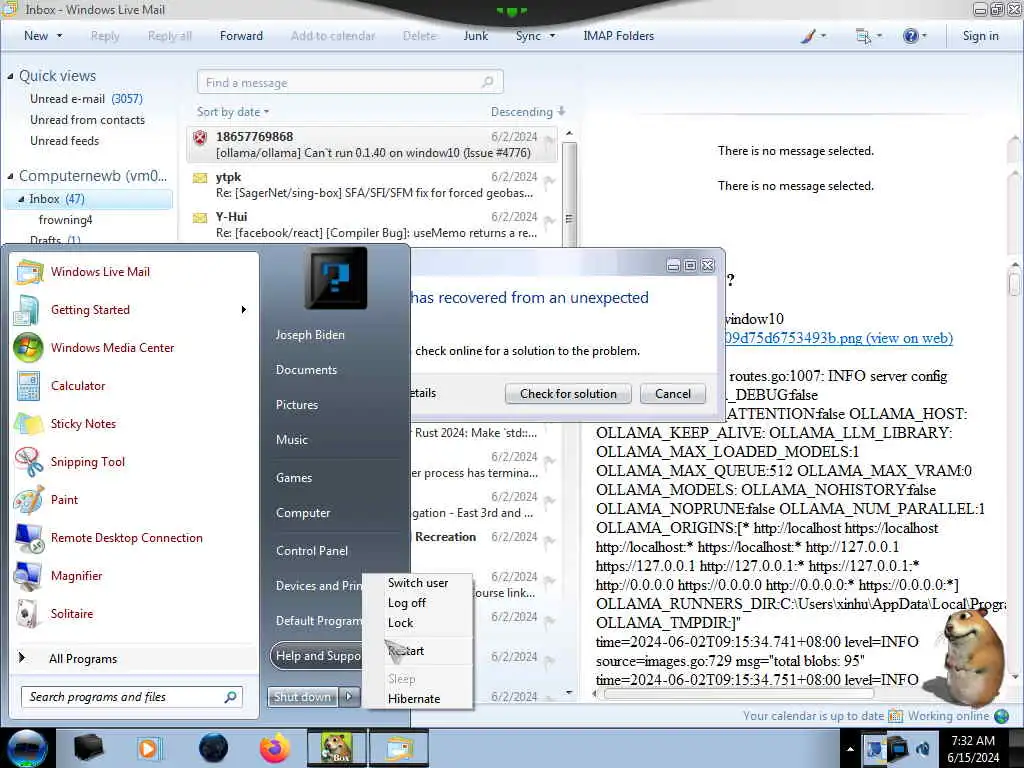This screenshot has width=1024, height=768.
Task: Collapse the Inbox folder tree
Action: click(x=21, y=199)
